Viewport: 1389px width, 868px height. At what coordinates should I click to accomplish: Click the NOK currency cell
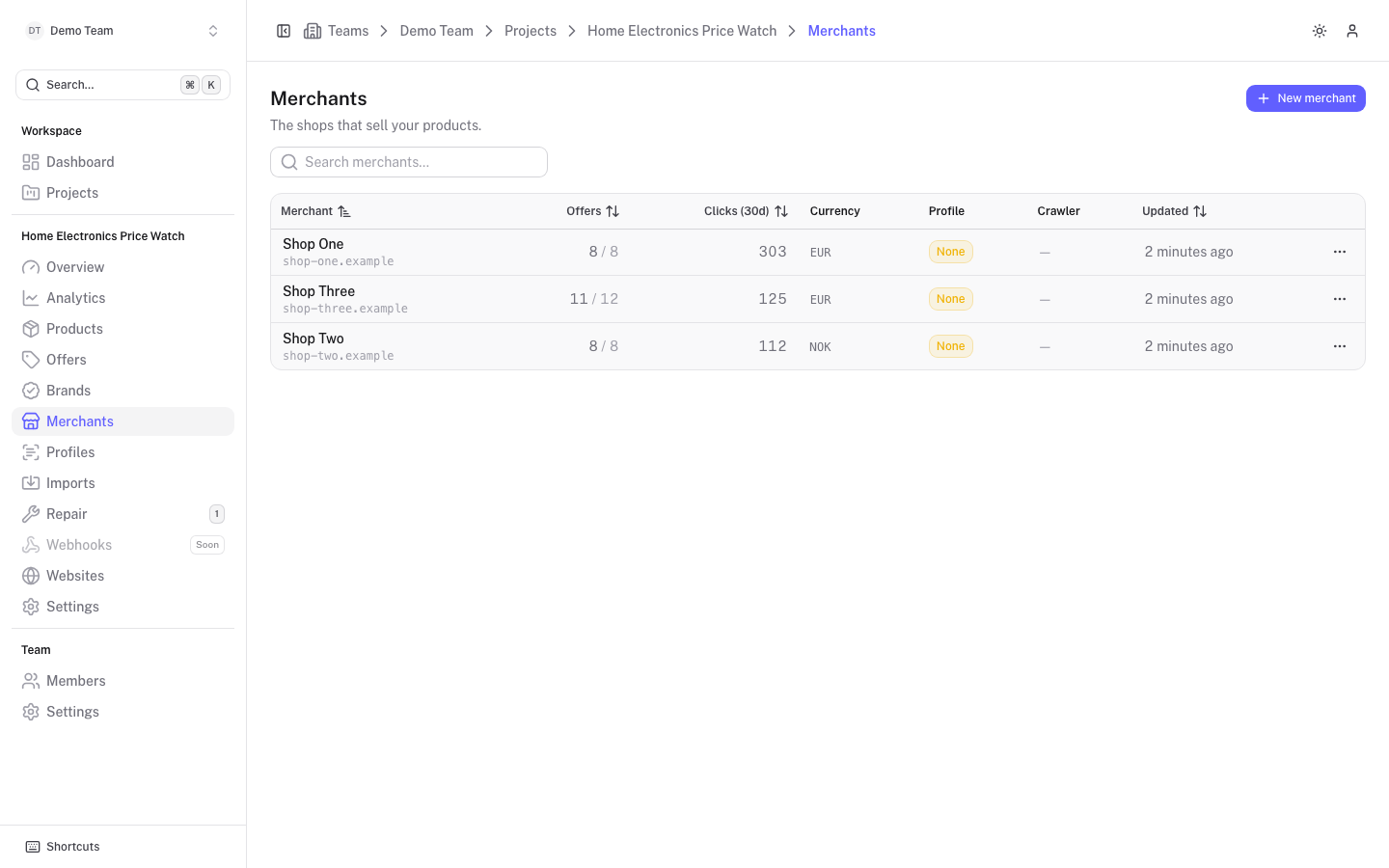click(x=820, y=347)
